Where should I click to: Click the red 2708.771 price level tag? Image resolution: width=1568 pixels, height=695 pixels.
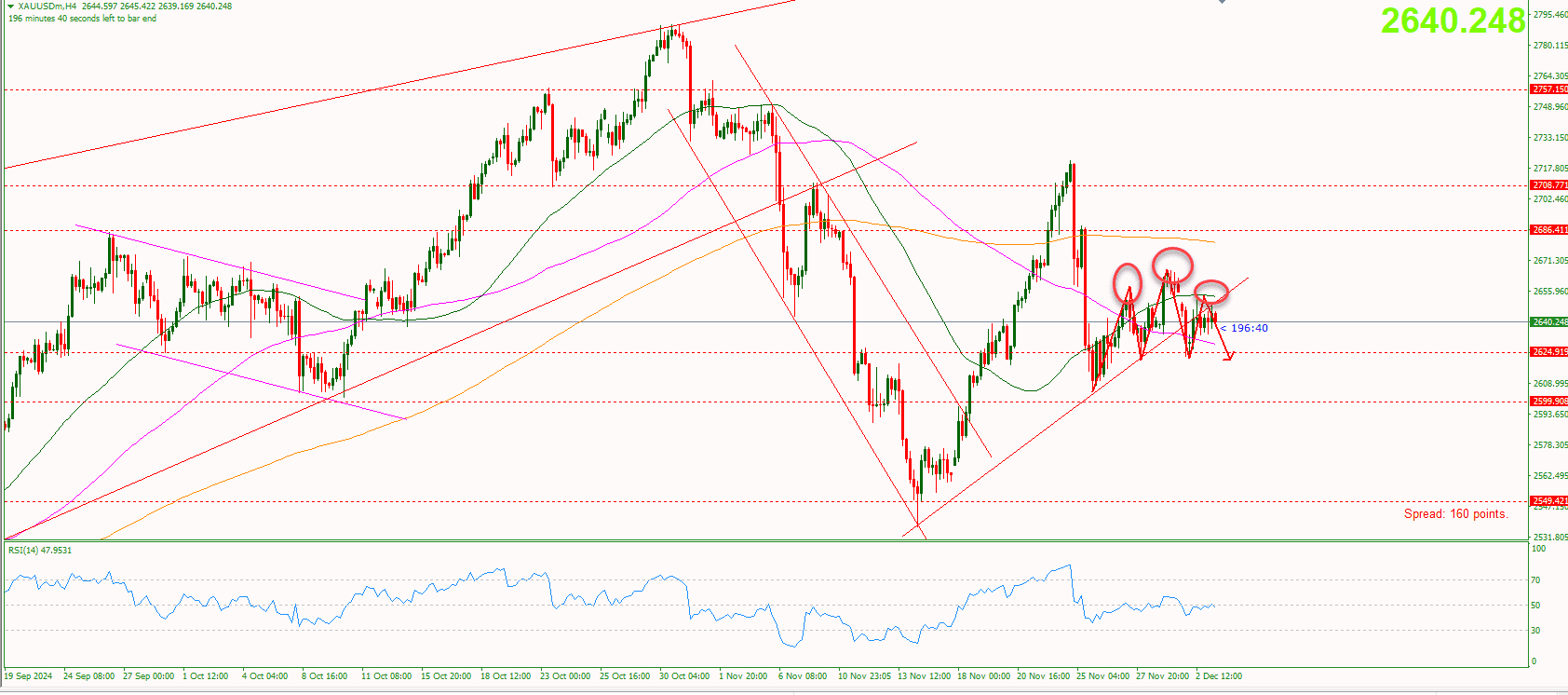pyautogui.click(x=1549, y=185)
